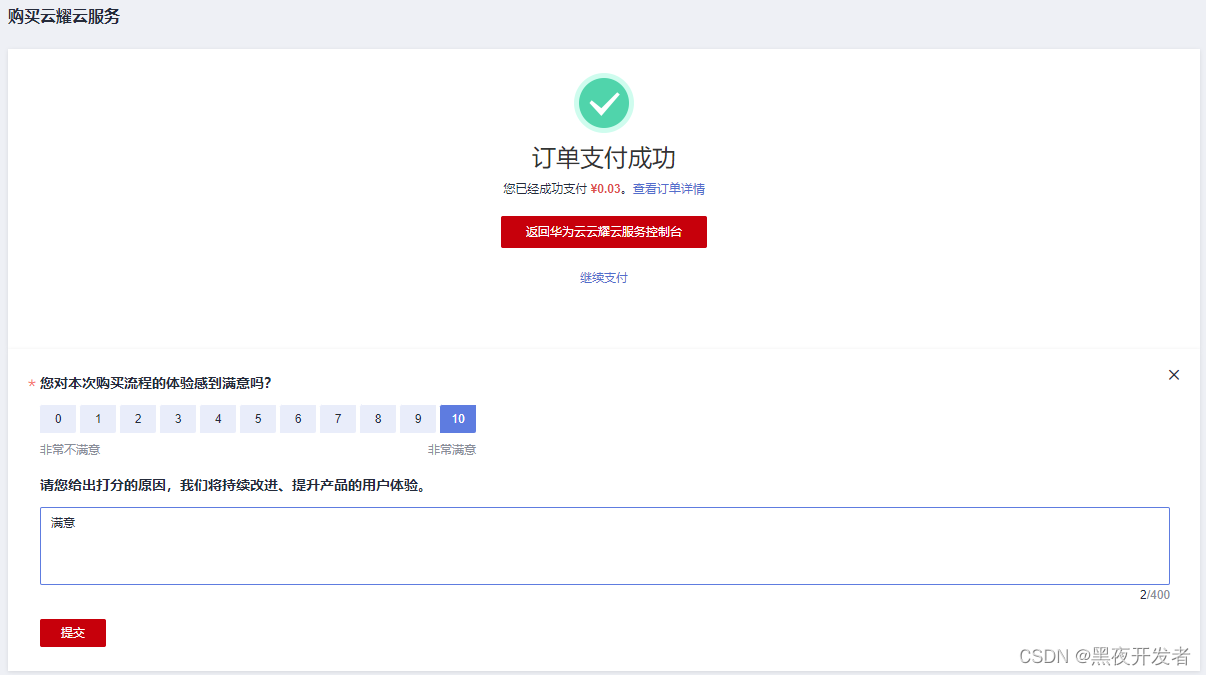Pick rating 4 in the survey
1206x675 pixels.
click(x=218, y=419)
